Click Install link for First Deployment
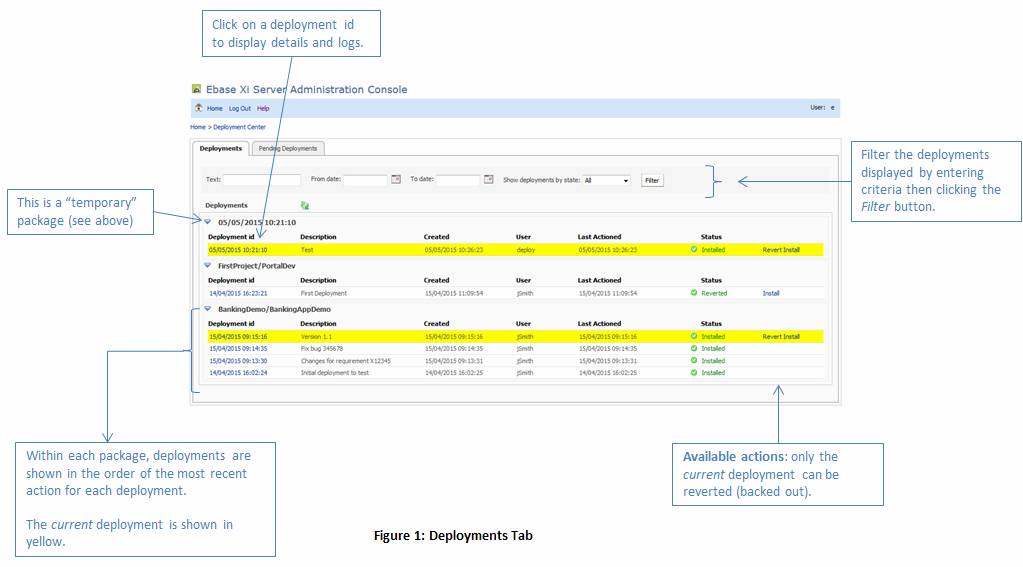The height and width of the screenshot is (567, 1023). 770,294
